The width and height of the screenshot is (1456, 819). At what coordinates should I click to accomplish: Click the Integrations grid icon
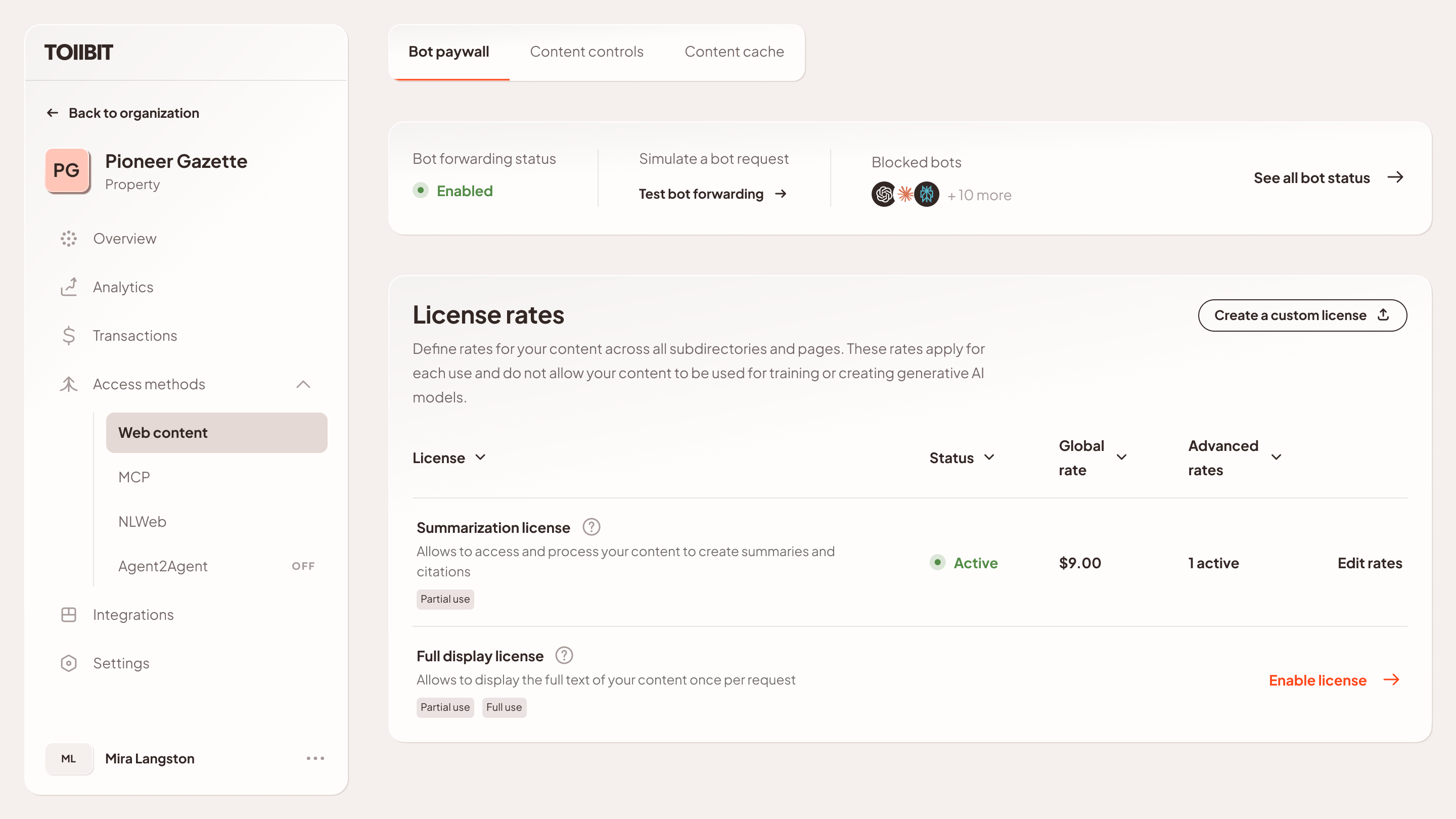68,614
